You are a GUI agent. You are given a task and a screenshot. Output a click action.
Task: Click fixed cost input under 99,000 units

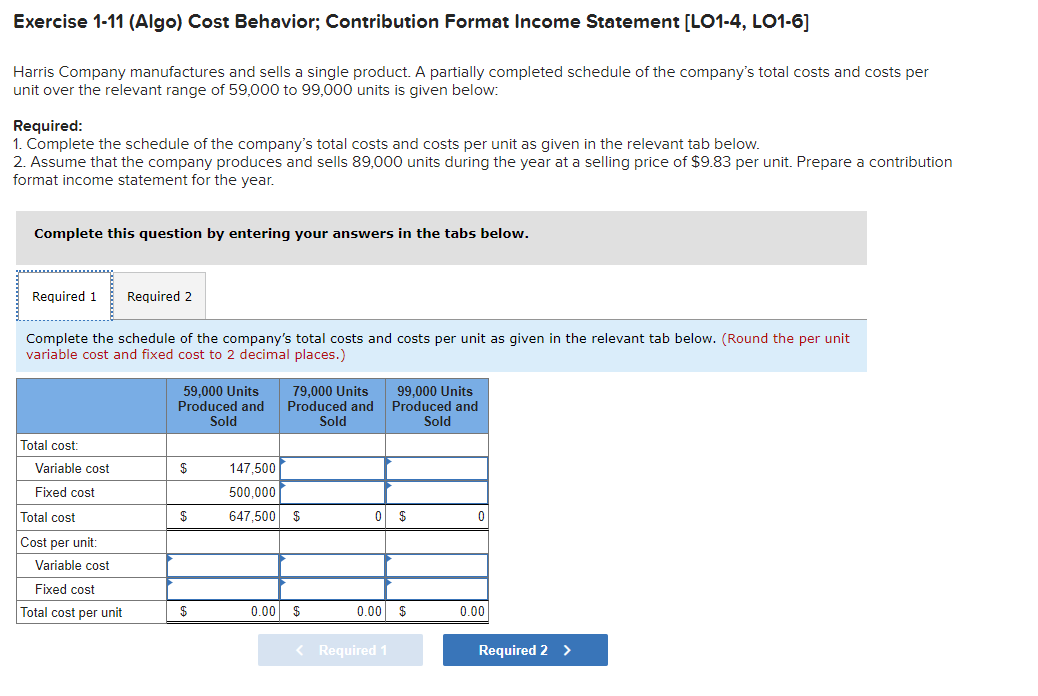point(437,492)
